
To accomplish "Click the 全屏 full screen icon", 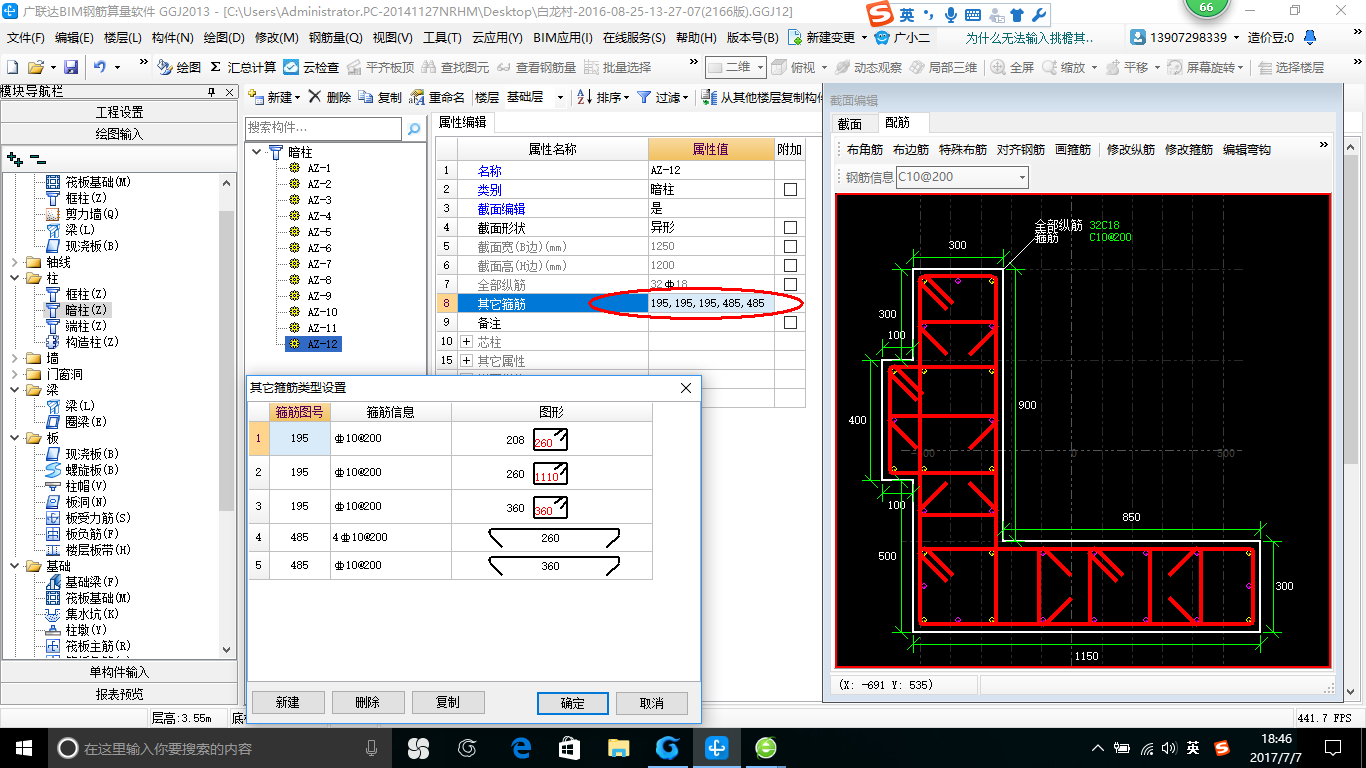I will click(998, 67).
